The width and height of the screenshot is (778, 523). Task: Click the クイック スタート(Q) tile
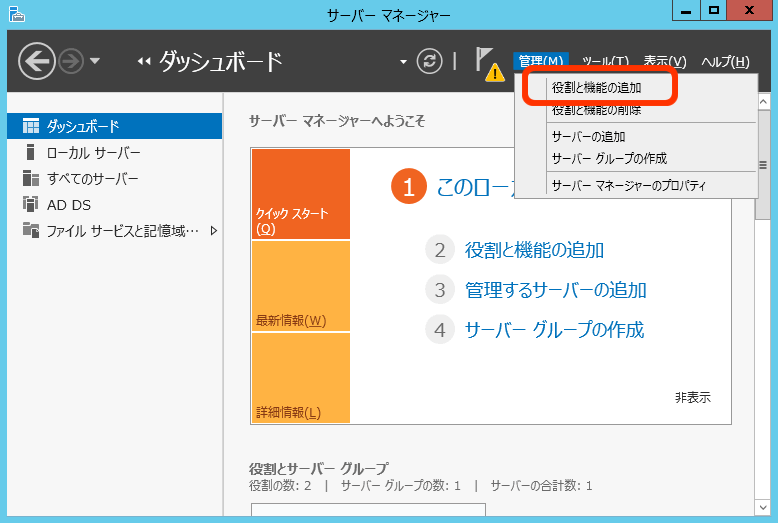[x=301, y=194]
